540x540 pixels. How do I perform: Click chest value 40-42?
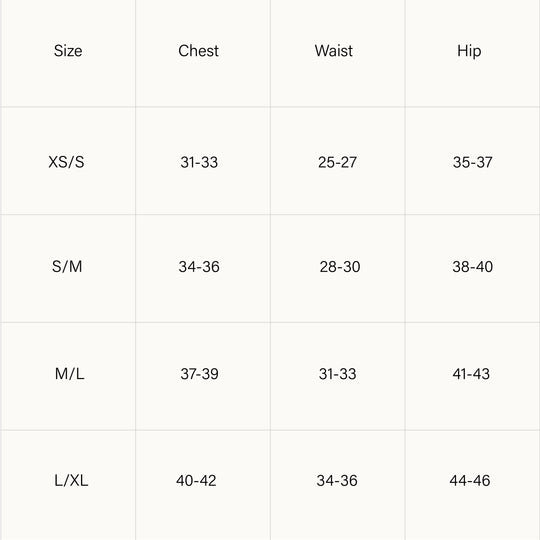[196, 480]
